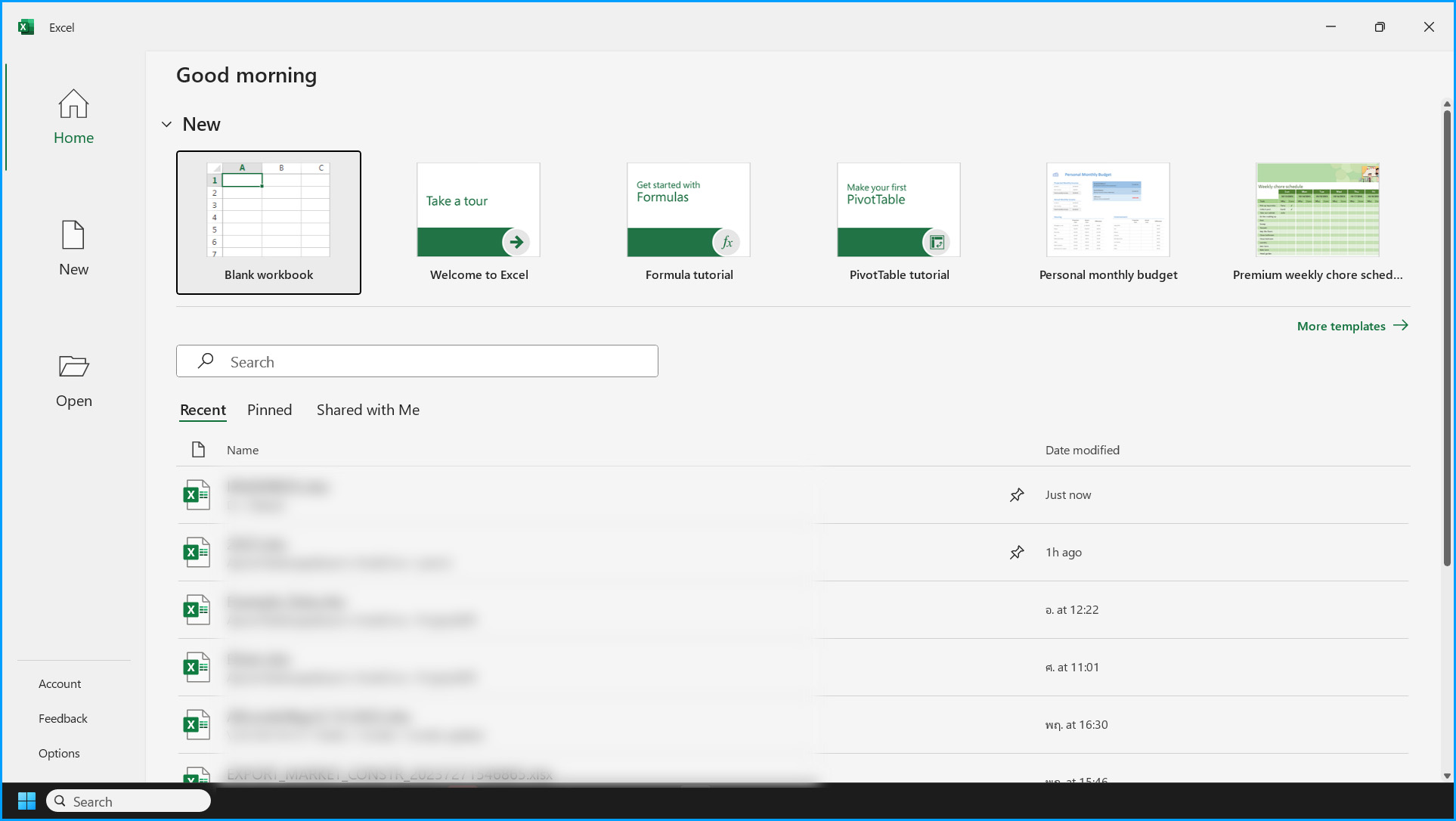Screen dimensions: 1456x821
Task: Collapse the New templates section
Action: click(166, 124)
